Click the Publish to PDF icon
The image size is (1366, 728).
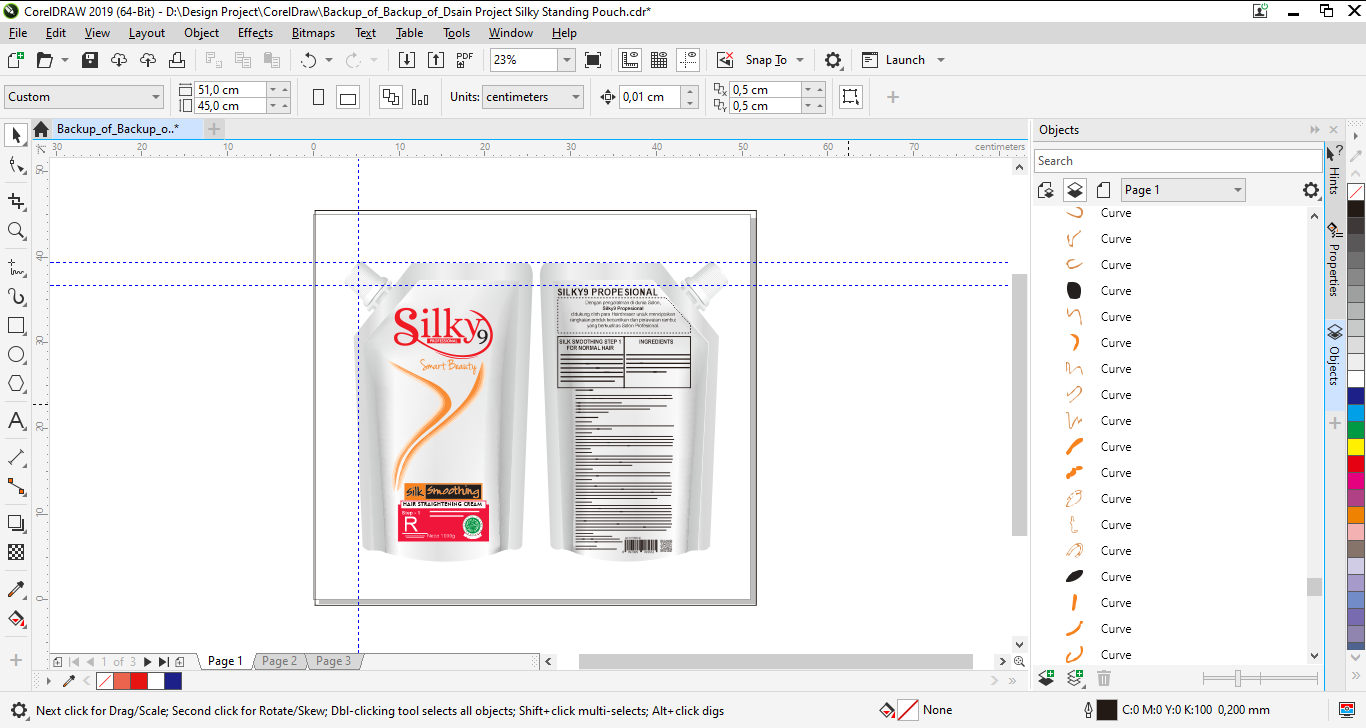(x=464, y=60)
